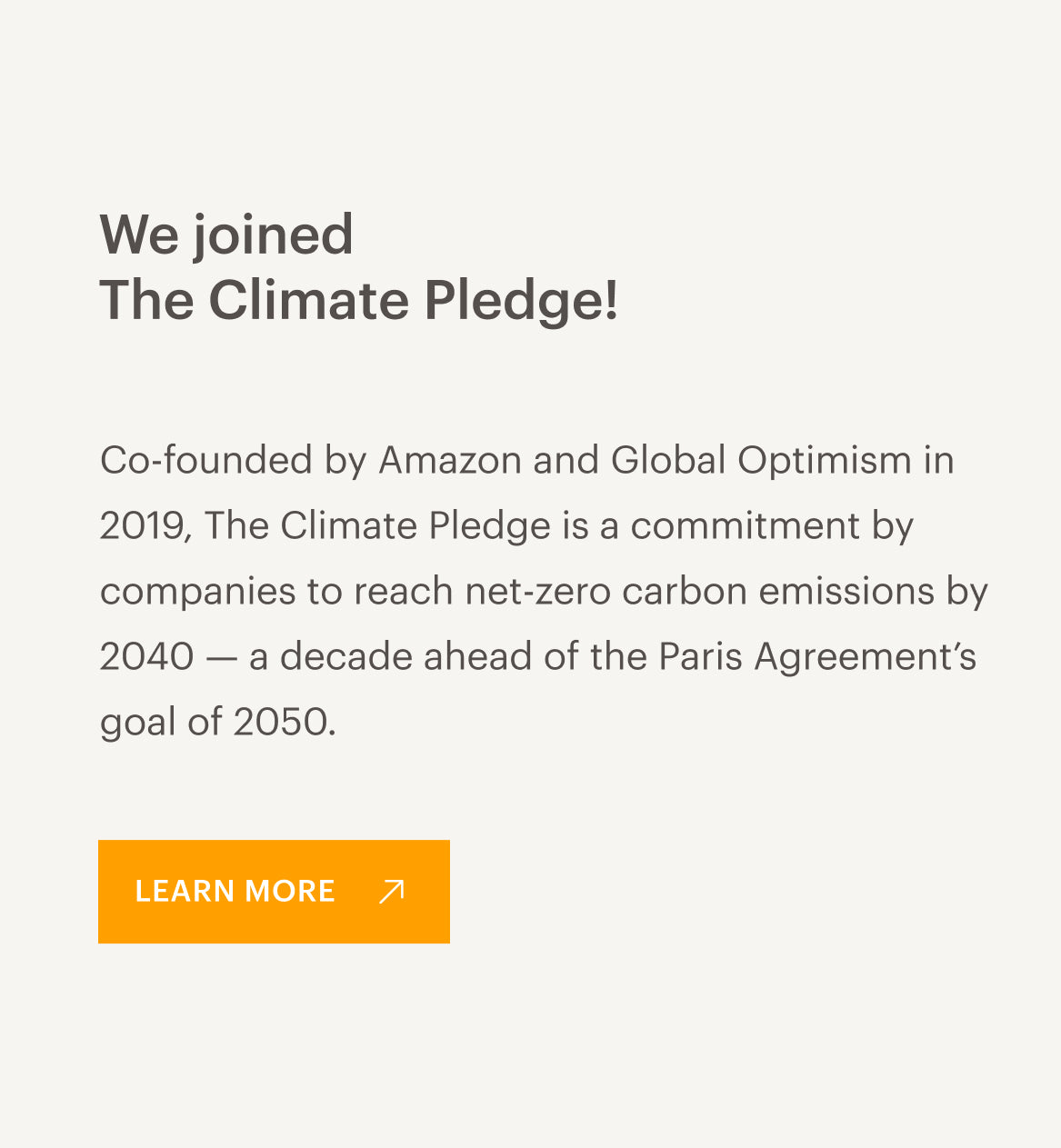1061x1148 pixels.
Task: Click the "We joined" heading line
Action: tap(226, 235)
